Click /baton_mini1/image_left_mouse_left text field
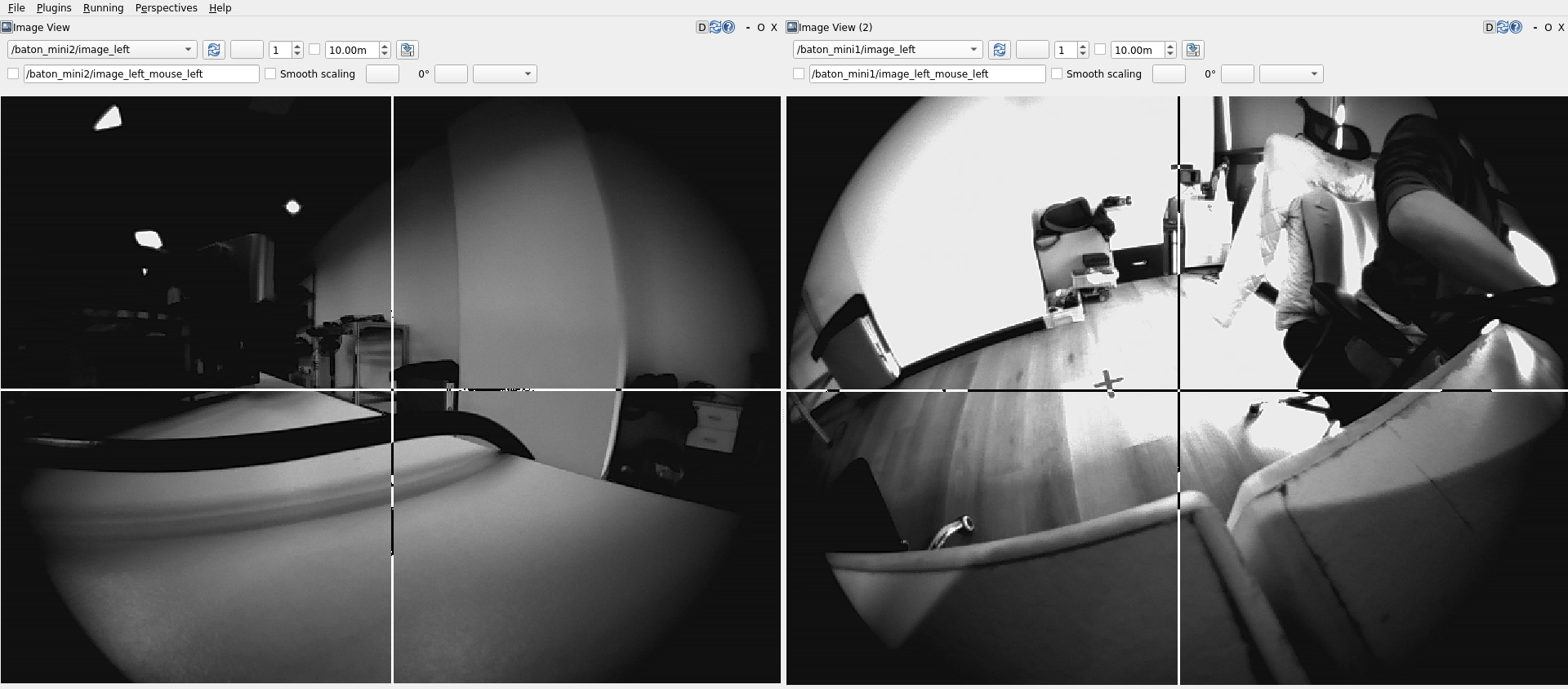 pyautogui.click(x=927, y=73)
